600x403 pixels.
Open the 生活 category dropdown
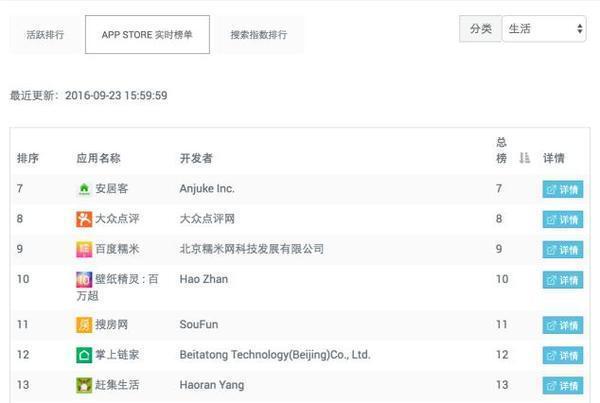(544, 29)
